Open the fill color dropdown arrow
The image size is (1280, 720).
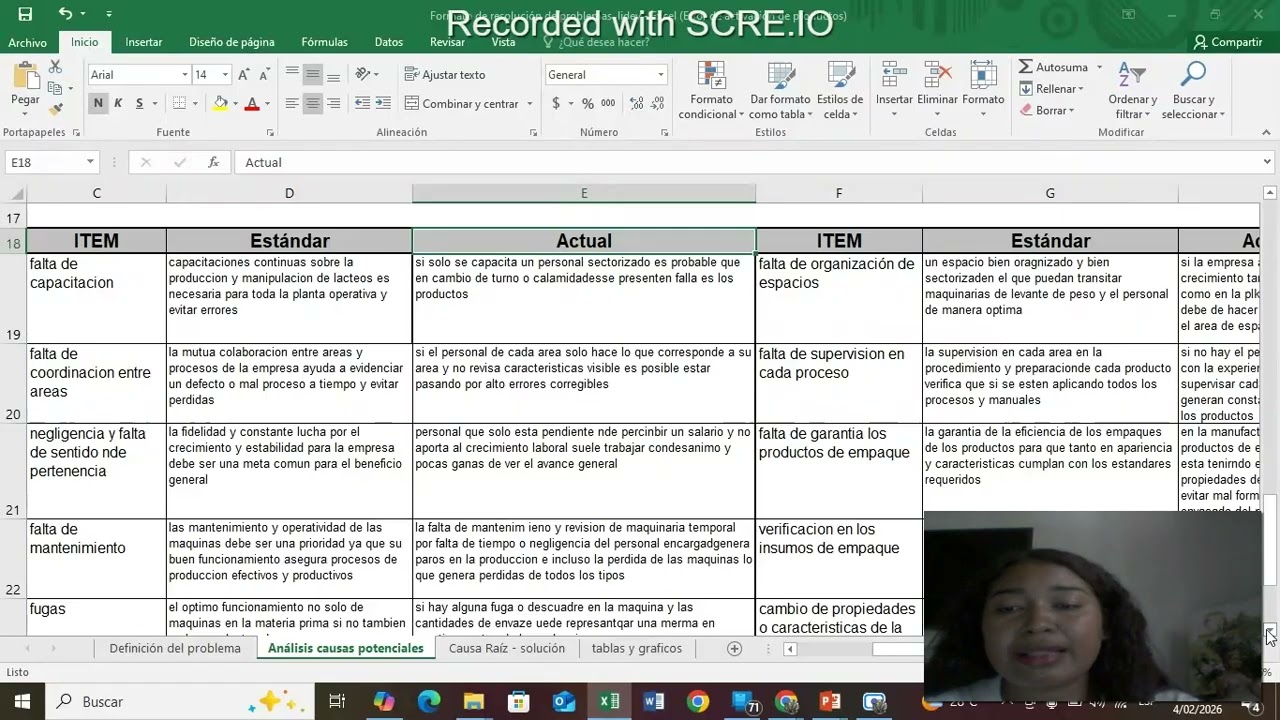[235, 104]
